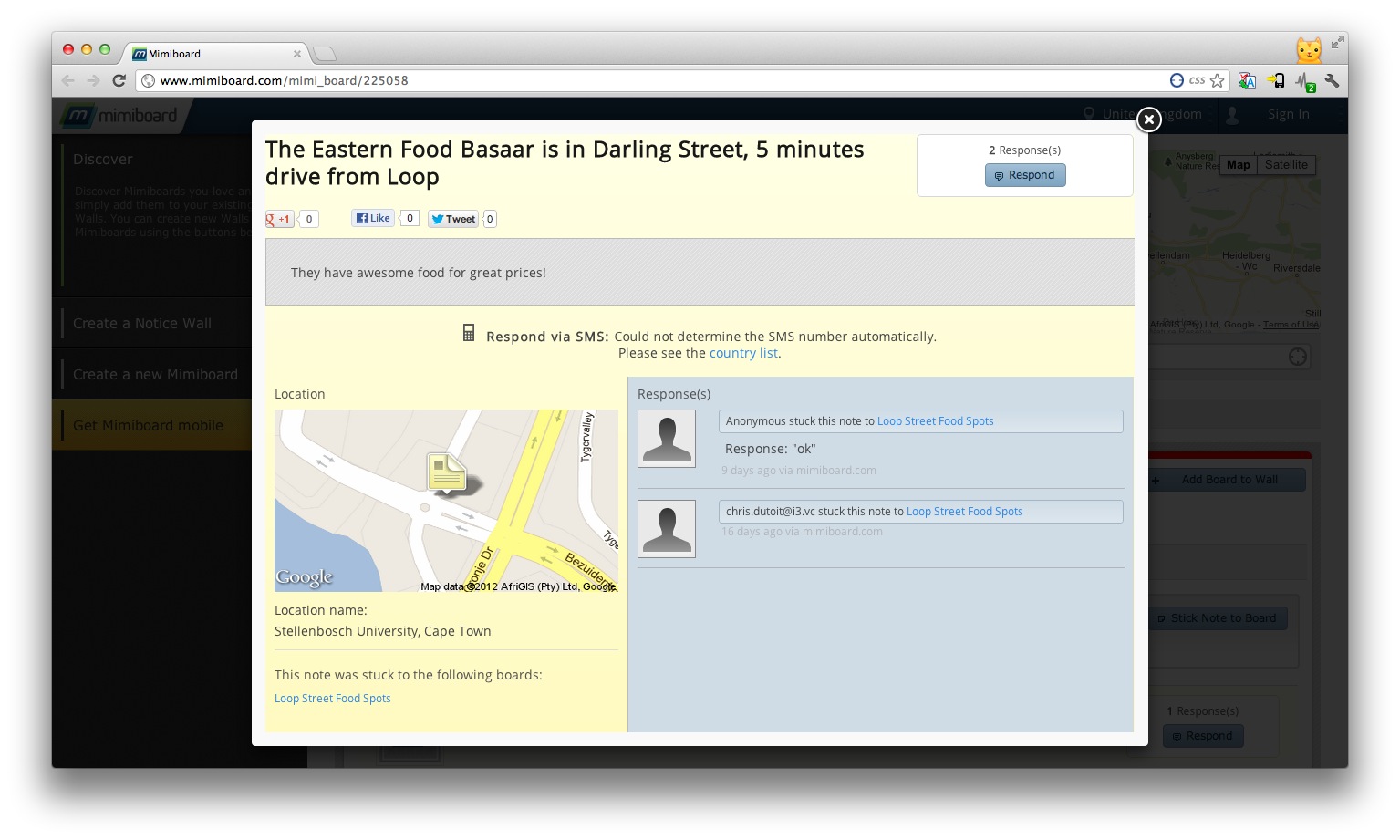
Task: Click the text "They have awesome food for great prices!"
Action: pyautogui.click(x=419, y=273)
